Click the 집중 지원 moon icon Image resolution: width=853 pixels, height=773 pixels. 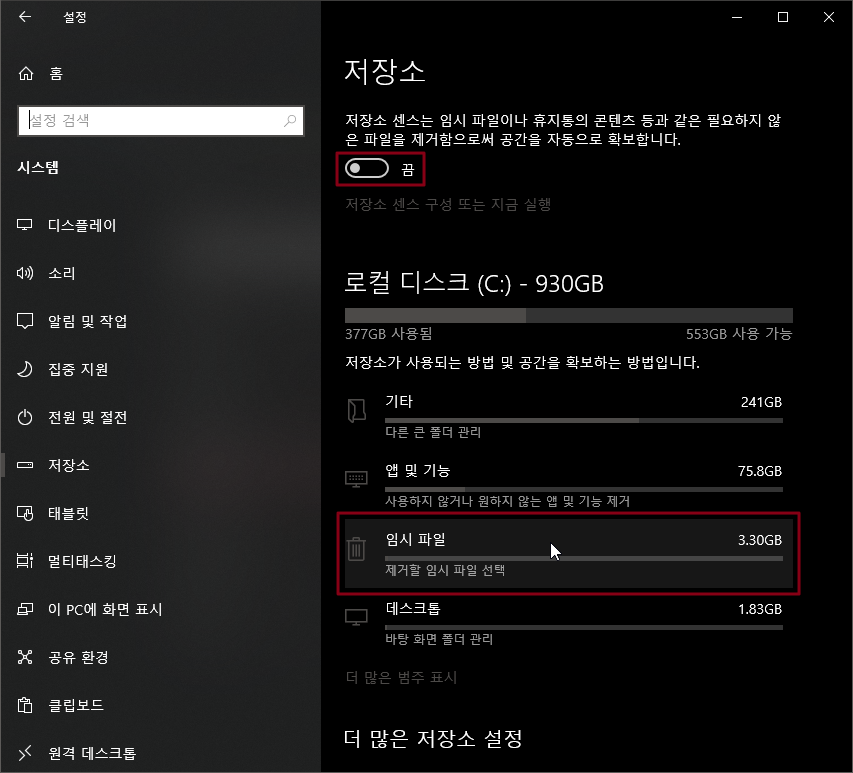[x=25, y=369]
